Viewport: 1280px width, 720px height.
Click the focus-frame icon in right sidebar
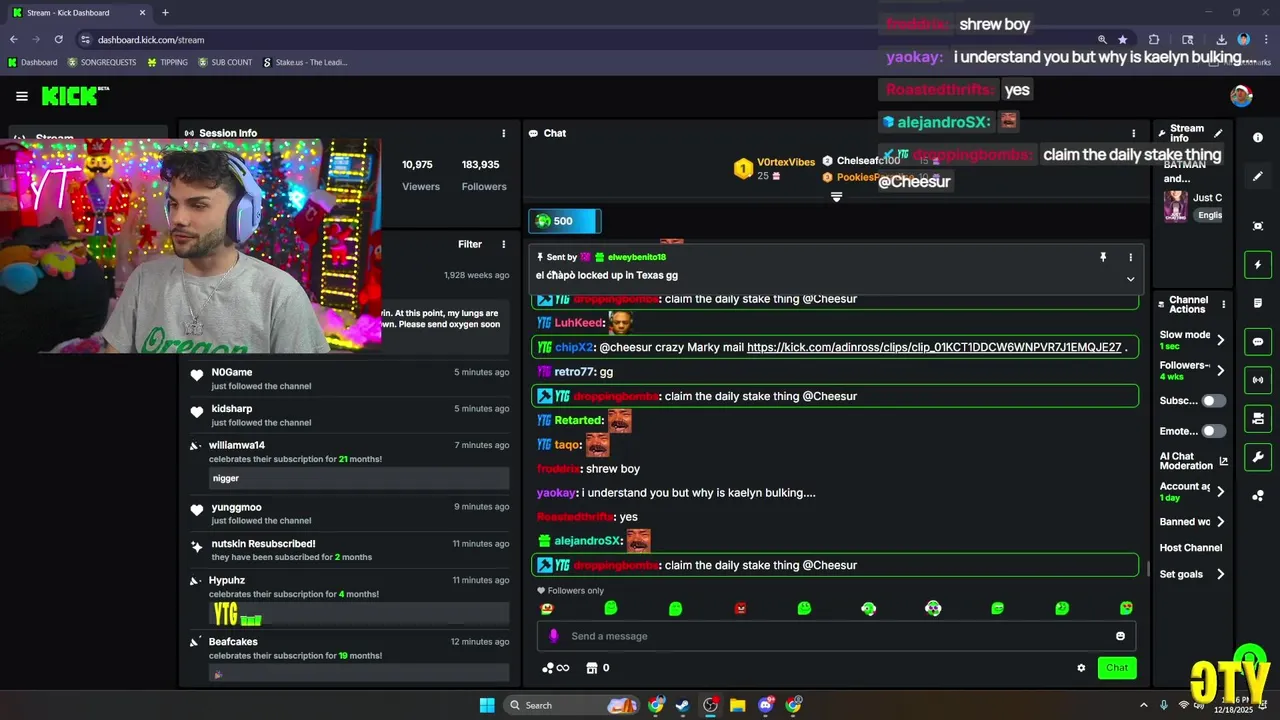1258,226
